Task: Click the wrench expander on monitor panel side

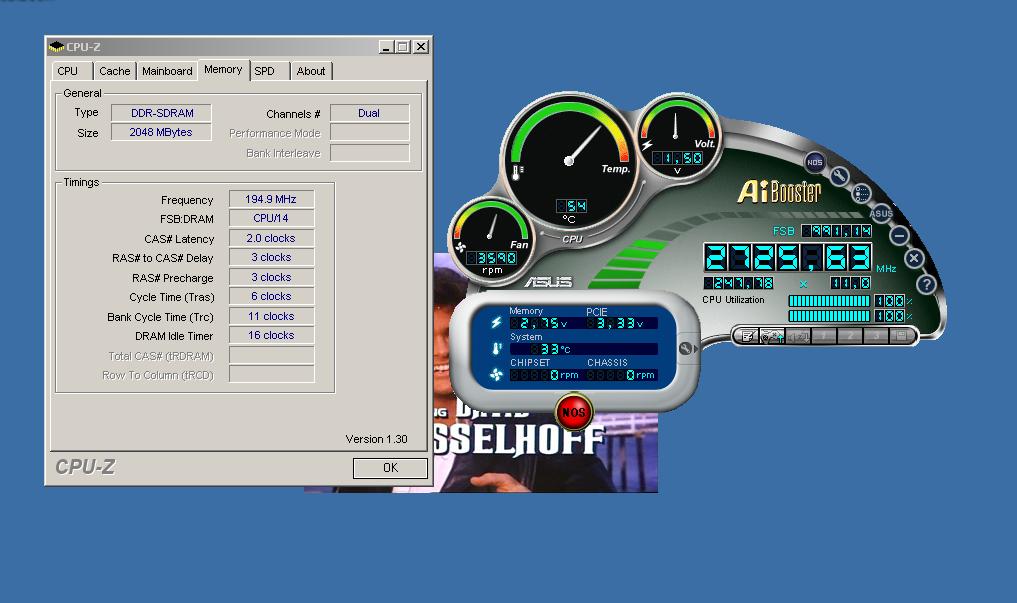Action: 687,349
